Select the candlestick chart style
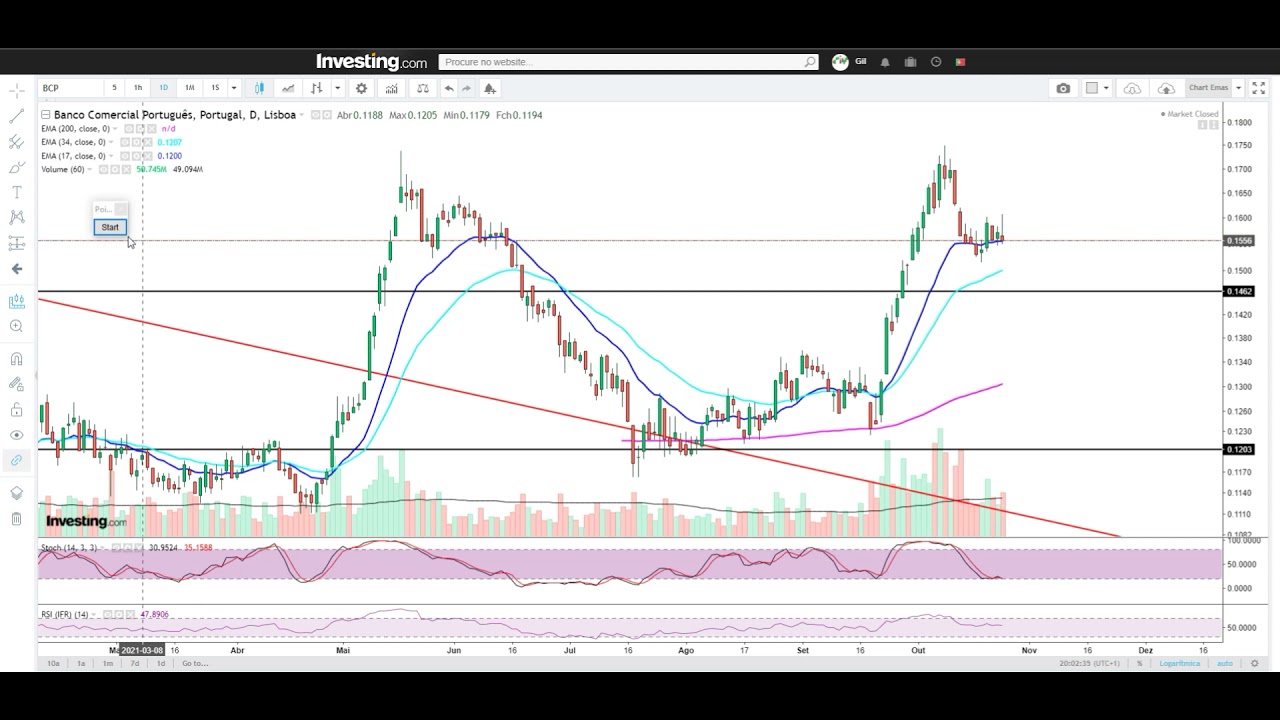This screenshot has height=720, width=1280. [x=259, y=88]
